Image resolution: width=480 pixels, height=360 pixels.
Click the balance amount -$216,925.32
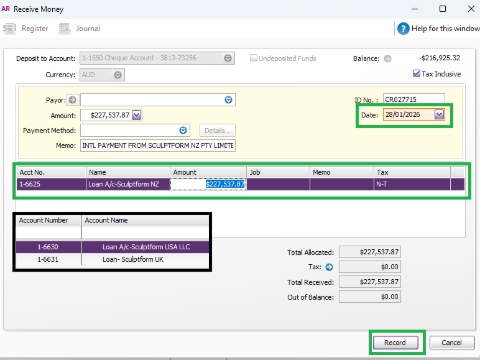point(440,58)
